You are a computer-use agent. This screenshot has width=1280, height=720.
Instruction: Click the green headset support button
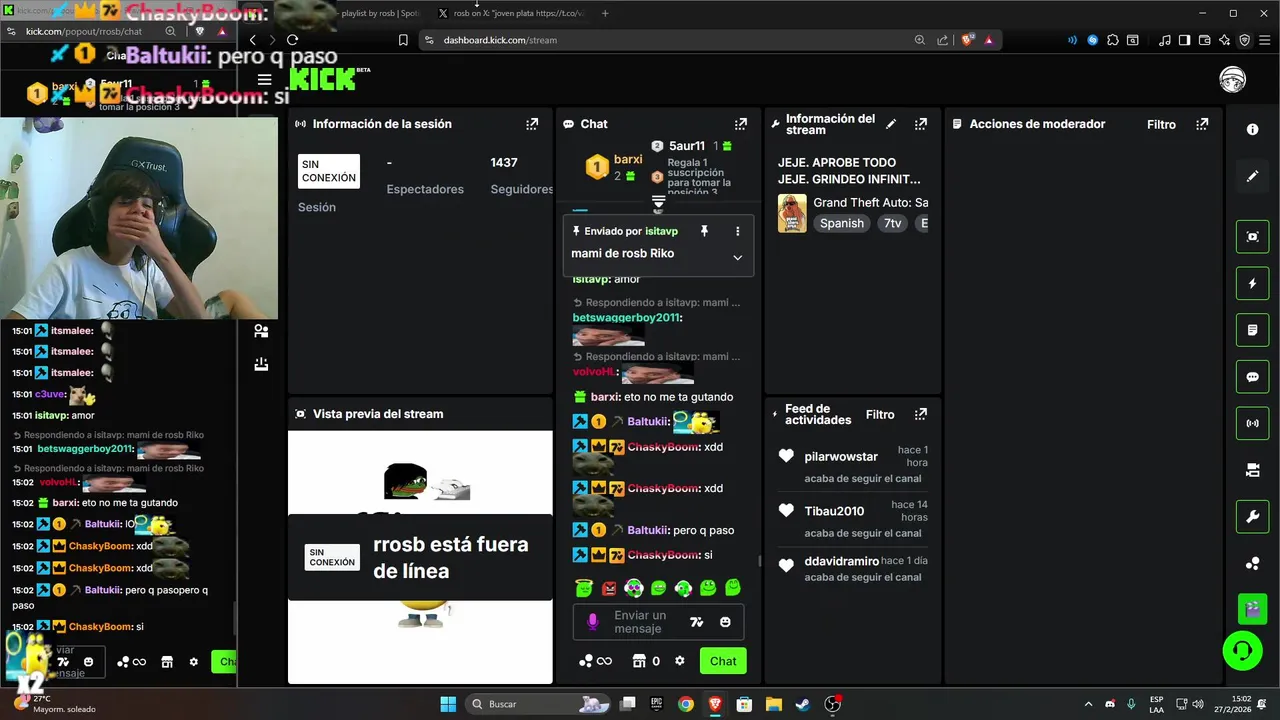pos(1242,651)
